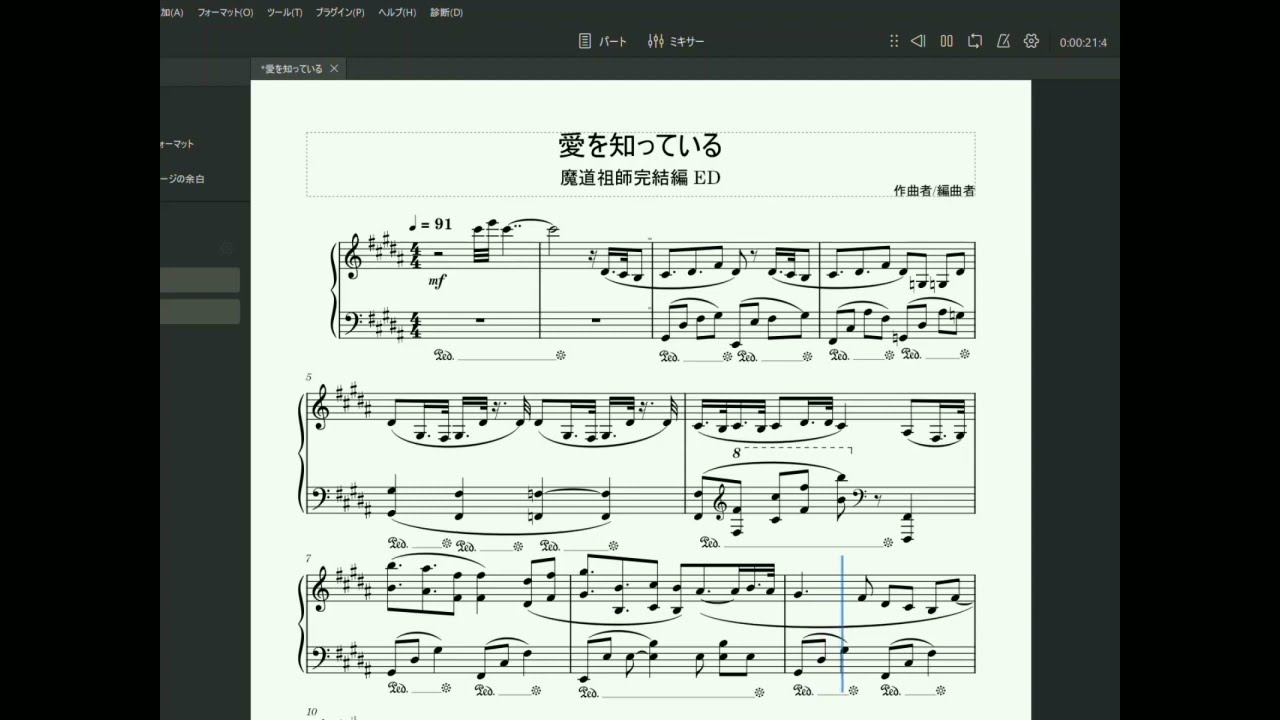This screenshot has width=1280, height=720.
Task: Open the プラグイン(P) menu
Action: point(341,12)
